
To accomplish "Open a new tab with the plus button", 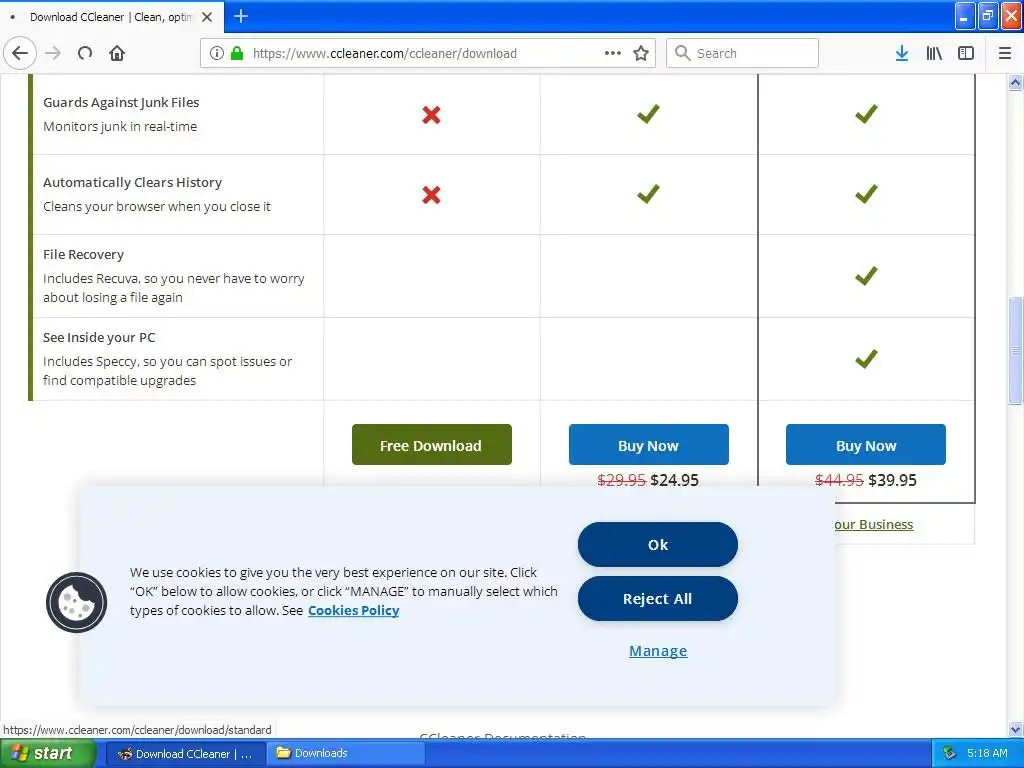I will click(x=241, y=16).
